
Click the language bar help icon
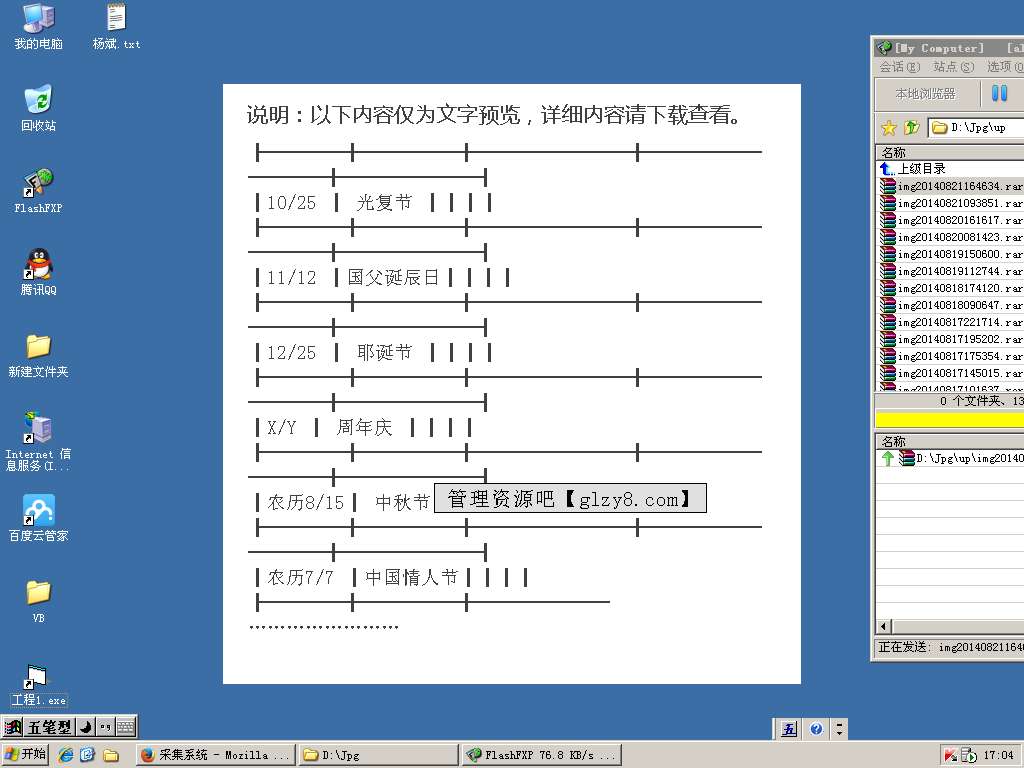click(816, 729)
